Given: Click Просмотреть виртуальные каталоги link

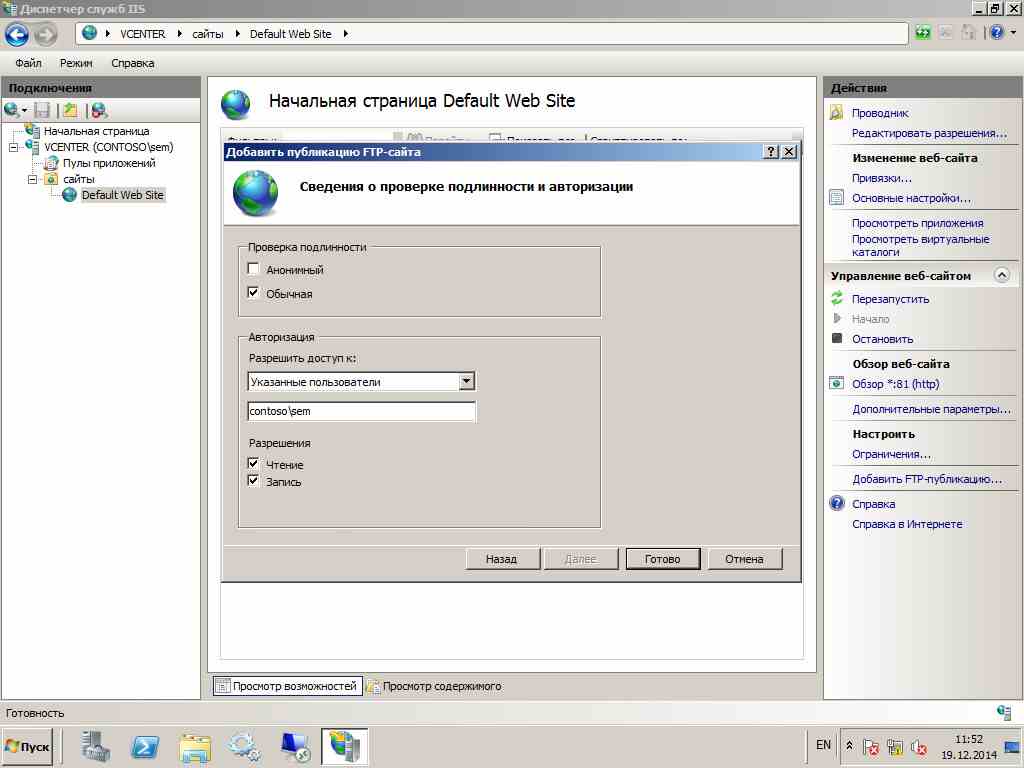Looking at the screenshot, I should [920, 246].
